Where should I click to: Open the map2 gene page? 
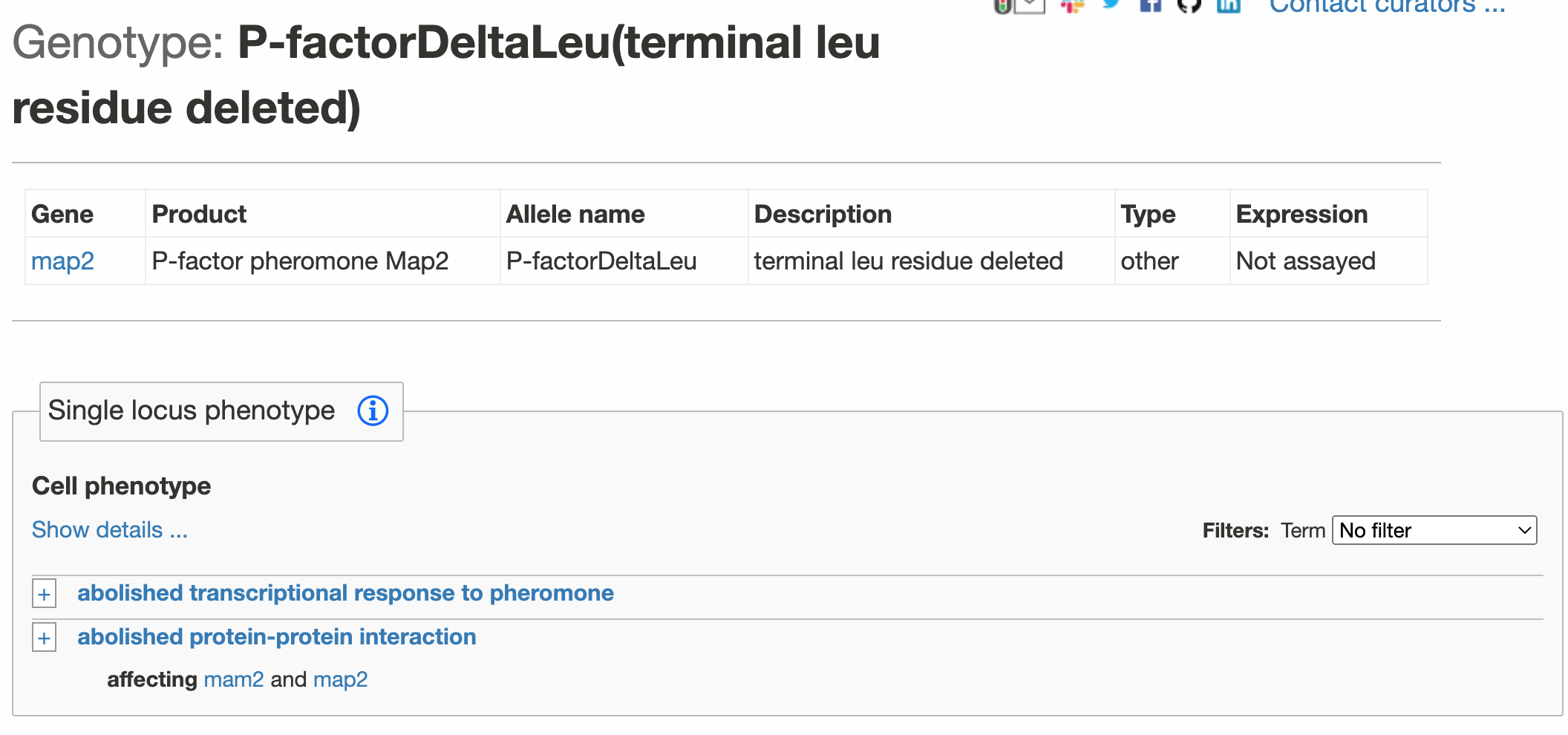click(62, 261)
